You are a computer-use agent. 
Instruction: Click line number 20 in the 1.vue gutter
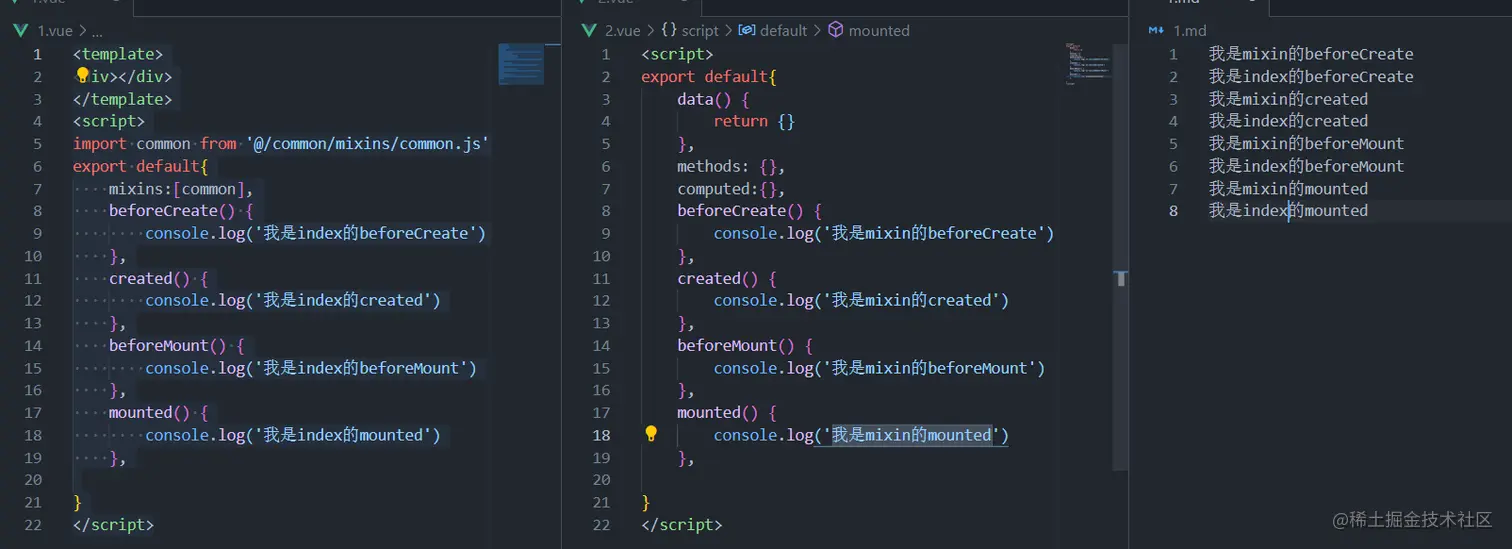pyautogui.click(x=34, y=480)
